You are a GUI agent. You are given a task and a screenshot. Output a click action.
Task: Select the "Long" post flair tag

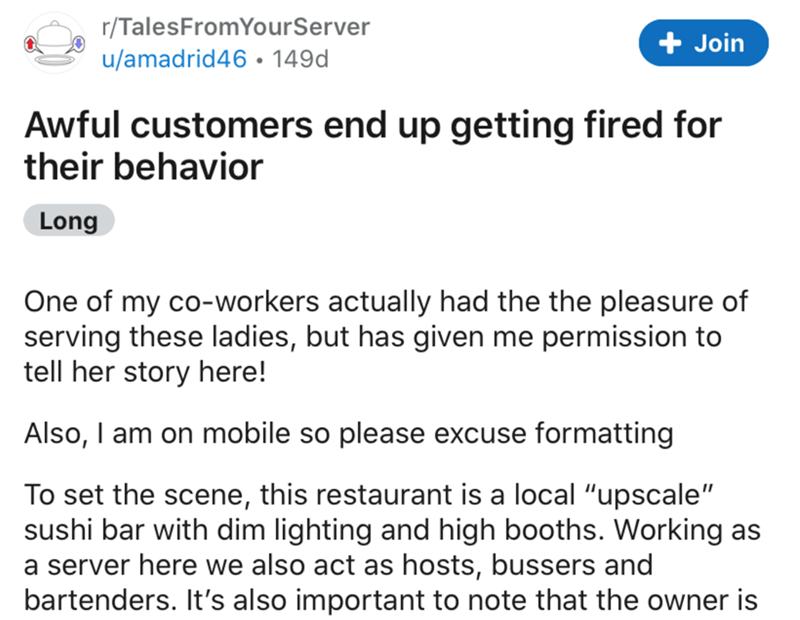tap(69, 221)
